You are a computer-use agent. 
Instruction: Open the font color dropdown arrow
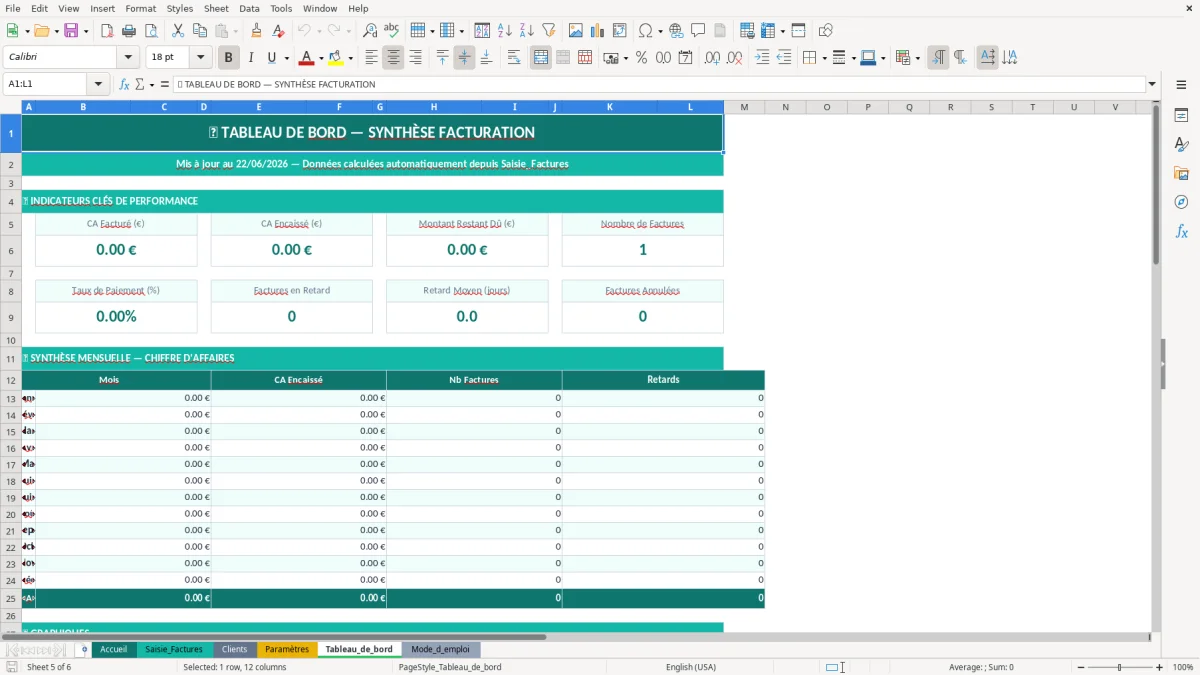[x=321, y=58]
